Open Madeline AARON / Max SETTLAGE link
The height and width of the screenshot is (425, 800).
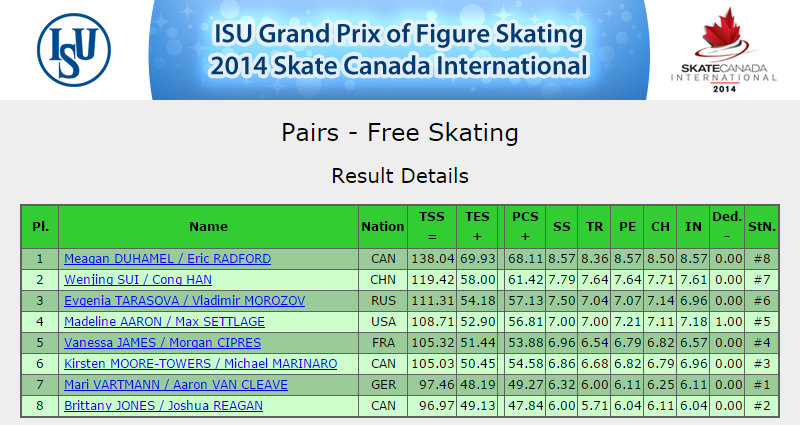tap(164, 321)
